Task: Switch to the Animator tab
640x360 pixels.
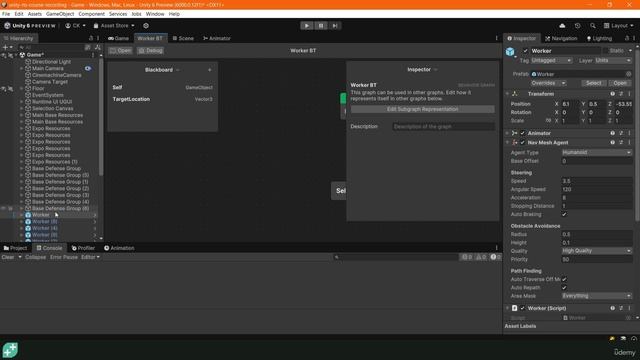Action: (x=217, y=38)
